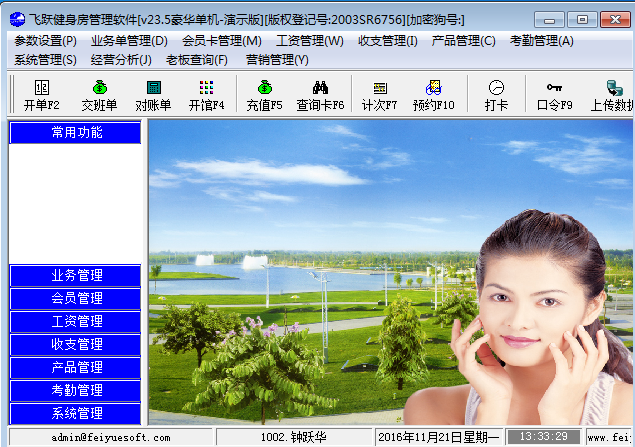635x447 pixels.
Task: Select the www.fei website status entry
Action: (609, 437)
